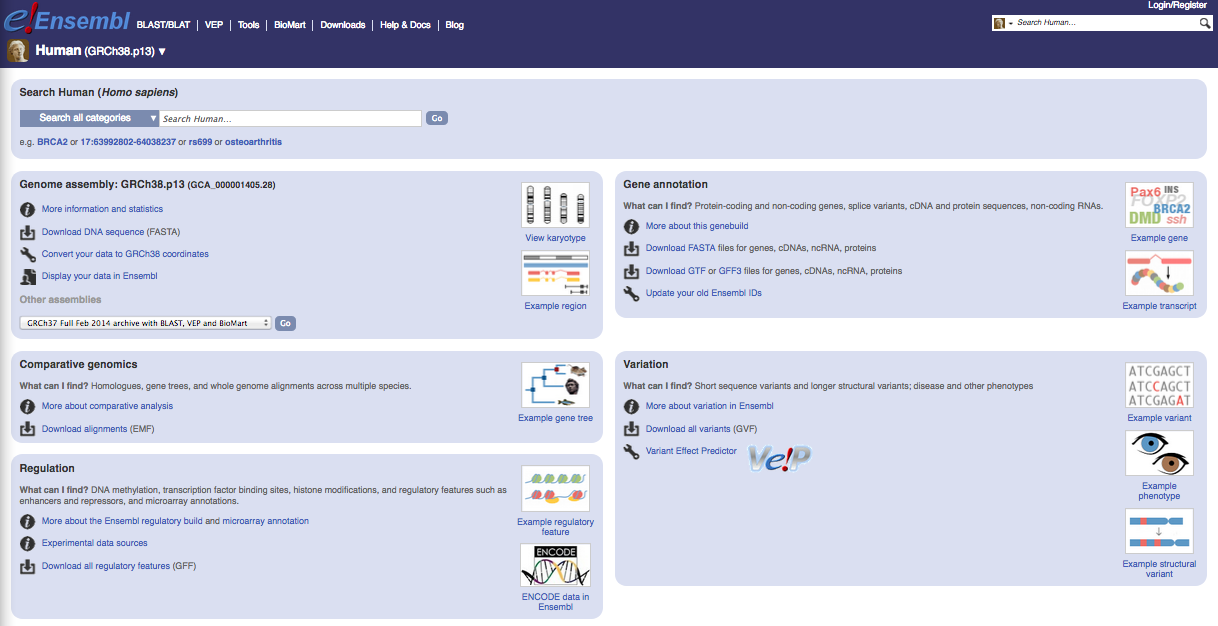Click the human species portrait icon
The width and height of the screenshot is (1218, 626).
coord(18,51)
